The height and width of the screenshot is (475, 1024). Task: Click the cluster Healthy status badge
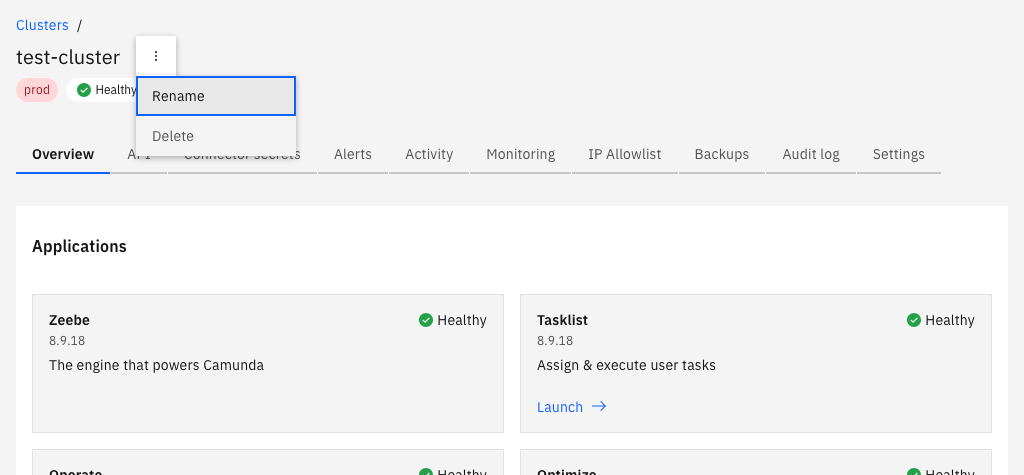pos(102,90)
